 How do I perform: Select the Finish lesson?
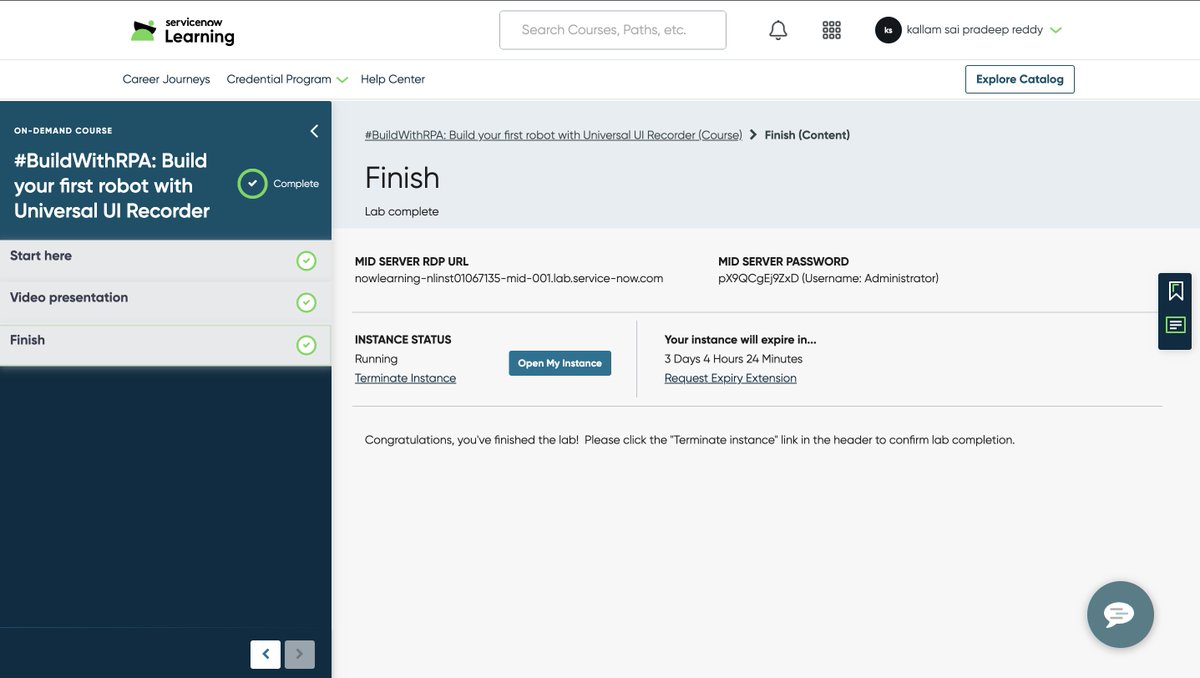pos(165,345)
